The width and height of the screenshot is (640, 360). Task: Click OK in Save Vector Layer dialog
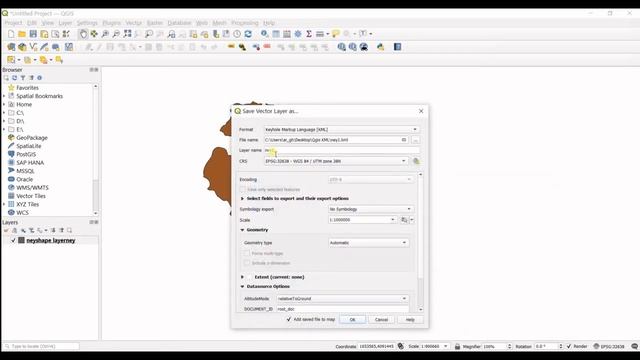pyautogui.click(x=352, y=320)
